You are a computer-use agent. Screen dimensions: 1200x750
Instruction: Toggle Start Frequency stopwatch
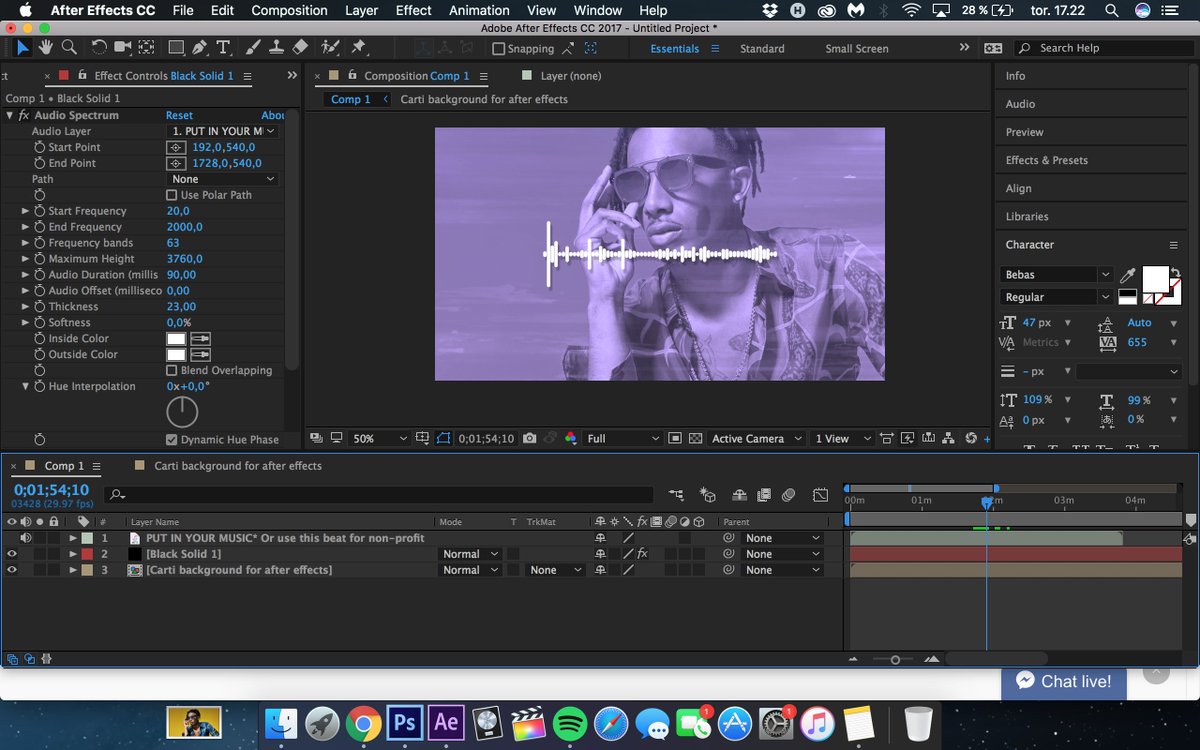(x=40, y=211)
